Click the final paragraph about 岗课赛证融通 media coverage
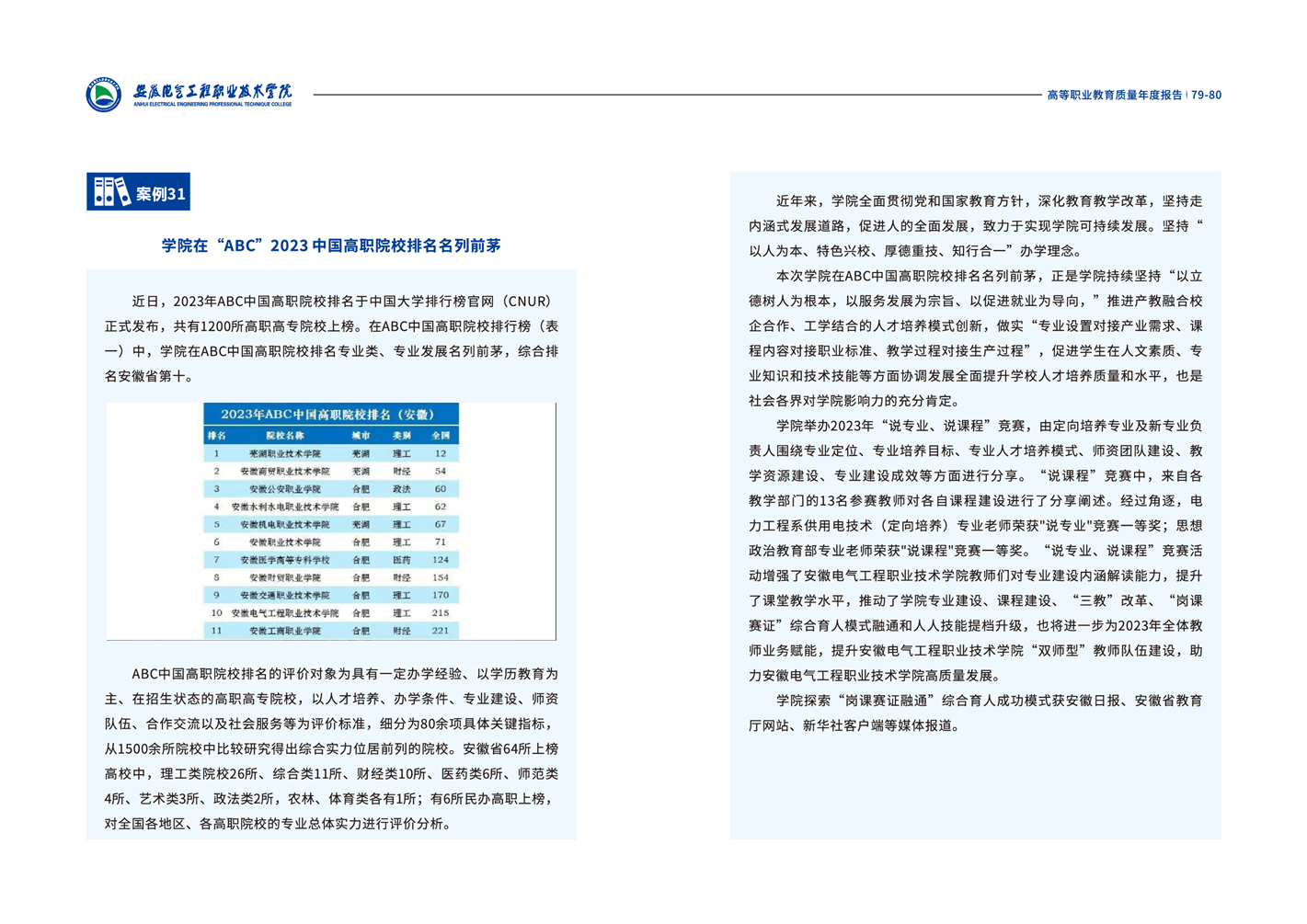This screenshot has height=924, width=1307. pyautogui.click(x=975, y=713)
